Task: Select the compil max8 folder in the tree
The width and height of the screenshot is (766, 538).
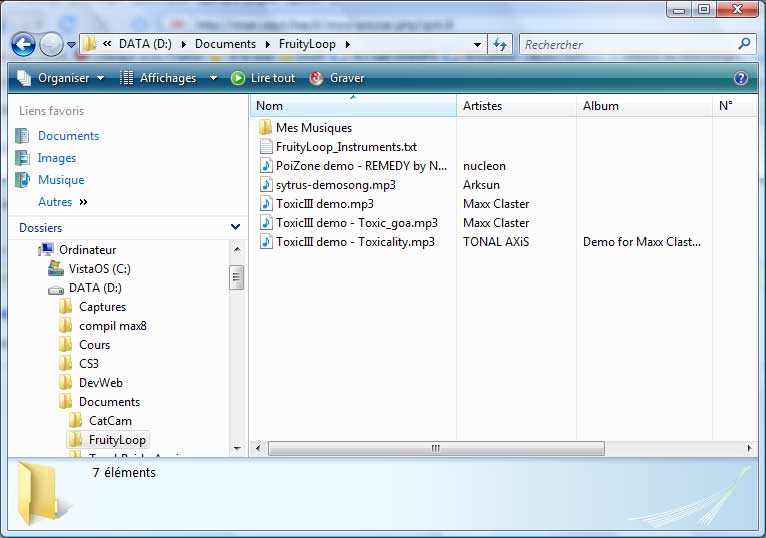Action: [x=113, y=326]
